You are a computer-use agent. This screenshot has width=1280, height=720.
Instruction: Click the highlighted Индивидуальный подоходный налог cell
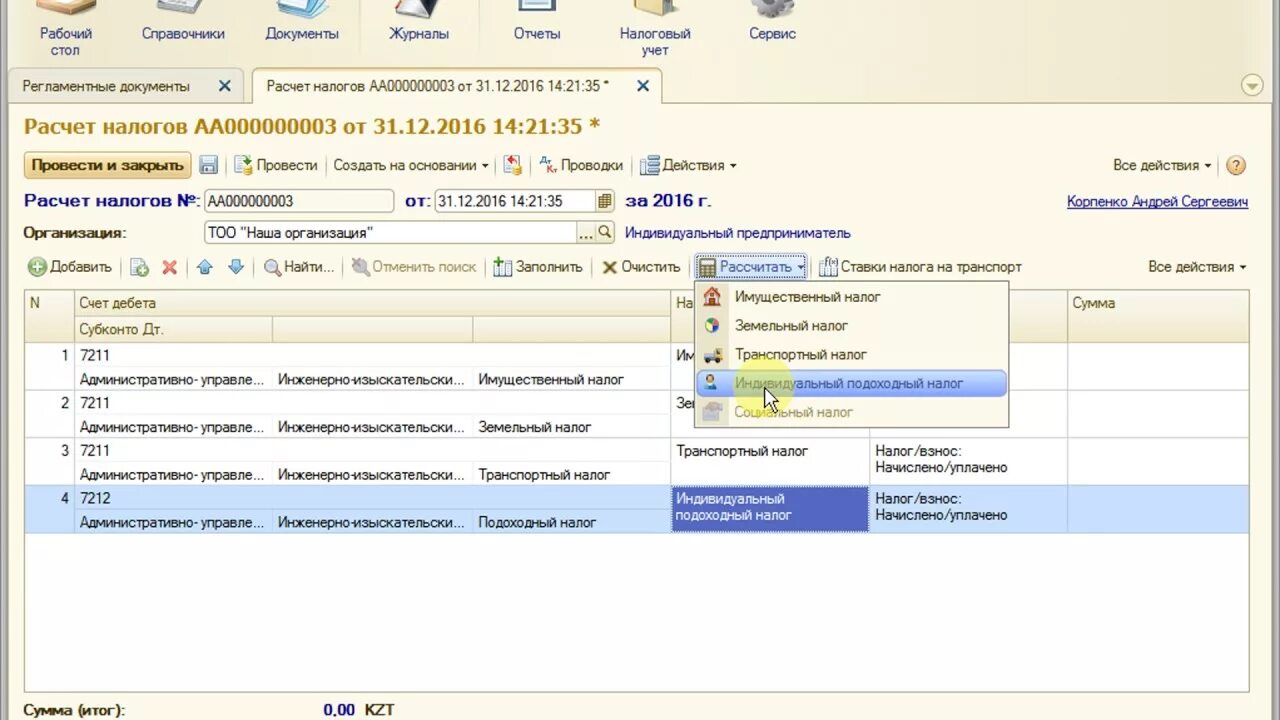click(x=770, y=508)
